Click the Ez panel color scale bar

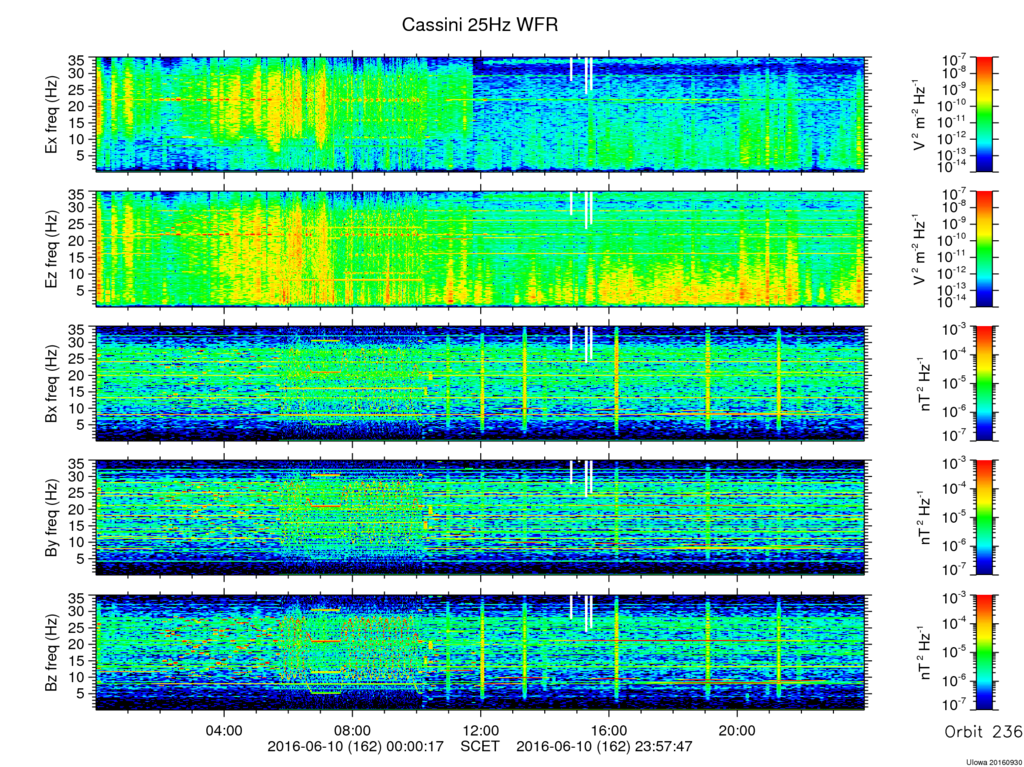pyautogui.click(x=984, y=249)
